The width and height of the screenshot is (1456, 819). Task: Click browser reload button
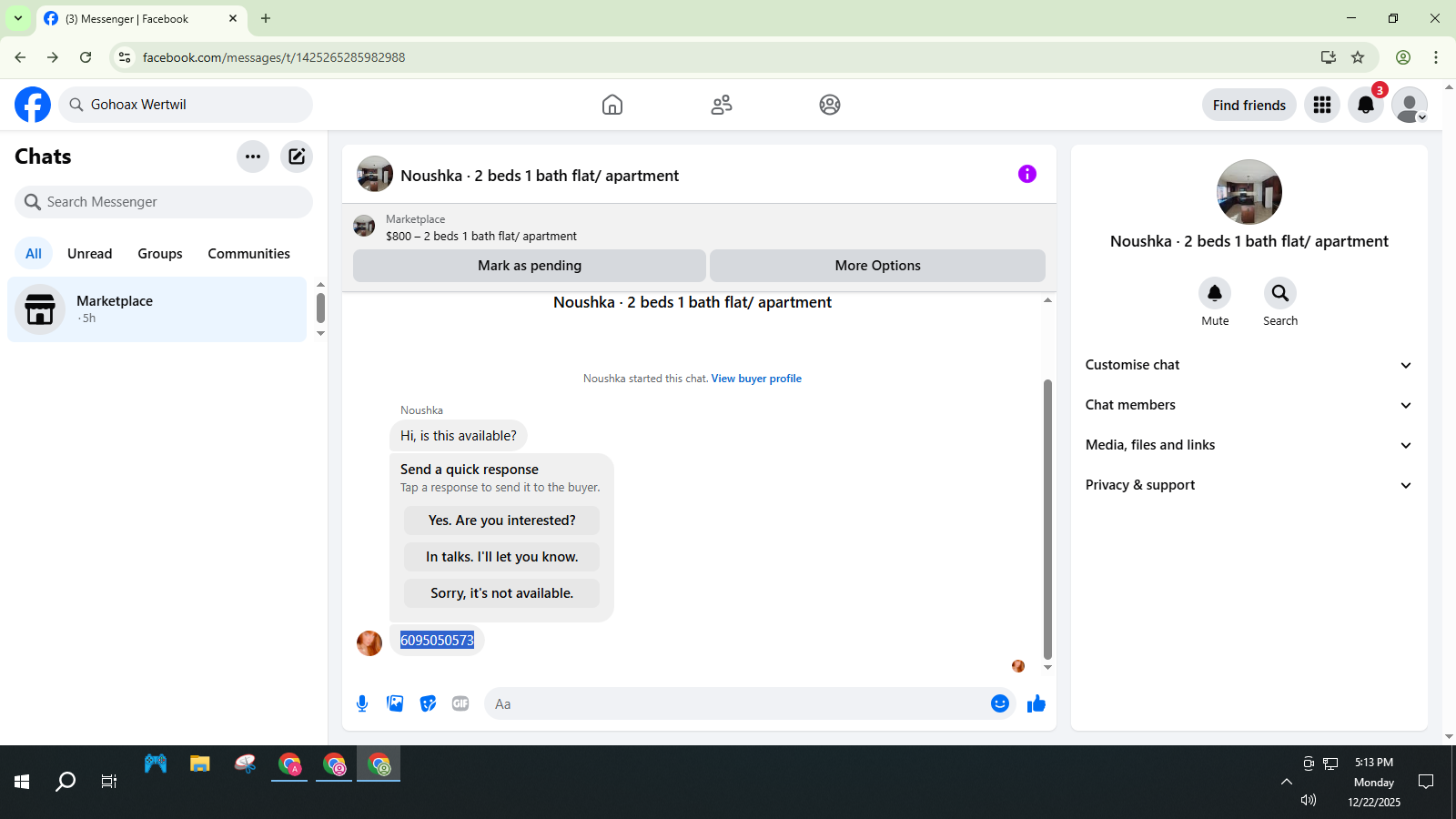[x=86, y=57]
